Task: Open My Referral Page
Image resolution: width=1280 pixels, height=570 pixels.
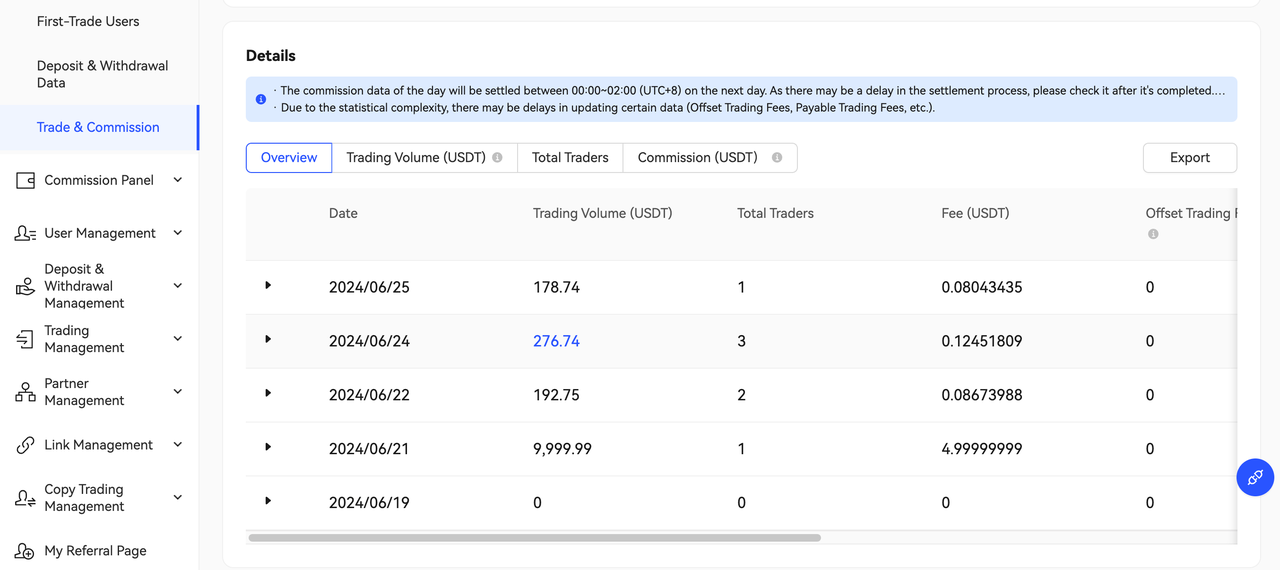Action: pos(95,551)
